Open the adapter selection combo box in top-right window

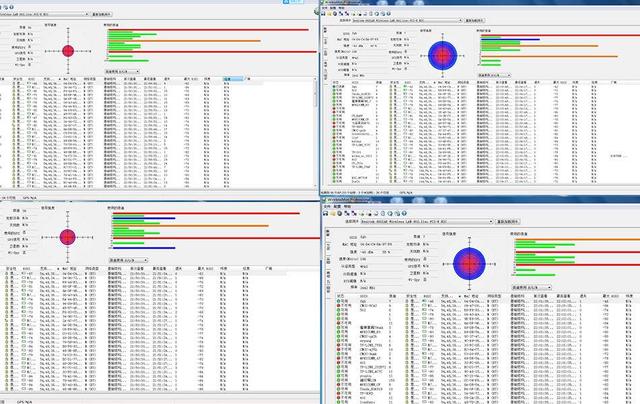tap(407, 20)
